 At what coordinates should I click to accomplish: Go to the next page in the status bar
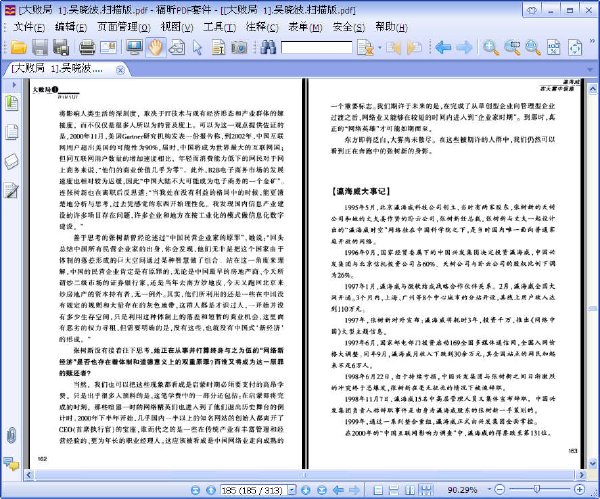(x=305, y=490)
